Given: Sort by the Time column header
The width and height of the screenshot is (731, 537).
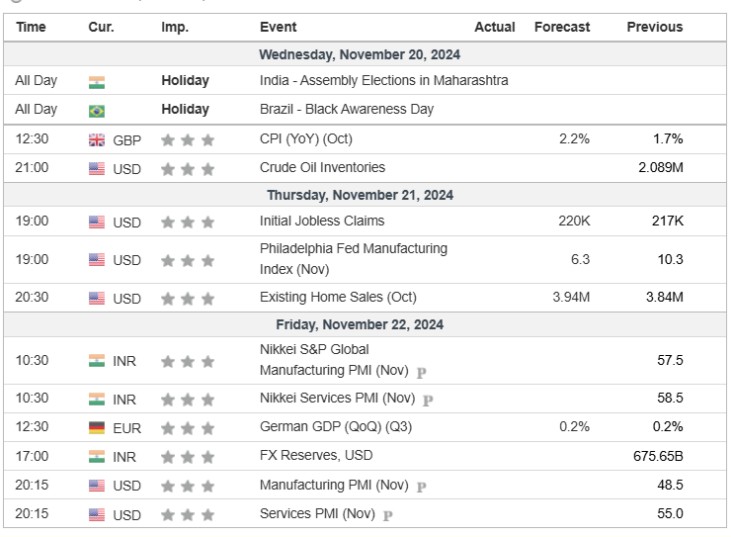Looking at the screenshot, I should point(31,27).
